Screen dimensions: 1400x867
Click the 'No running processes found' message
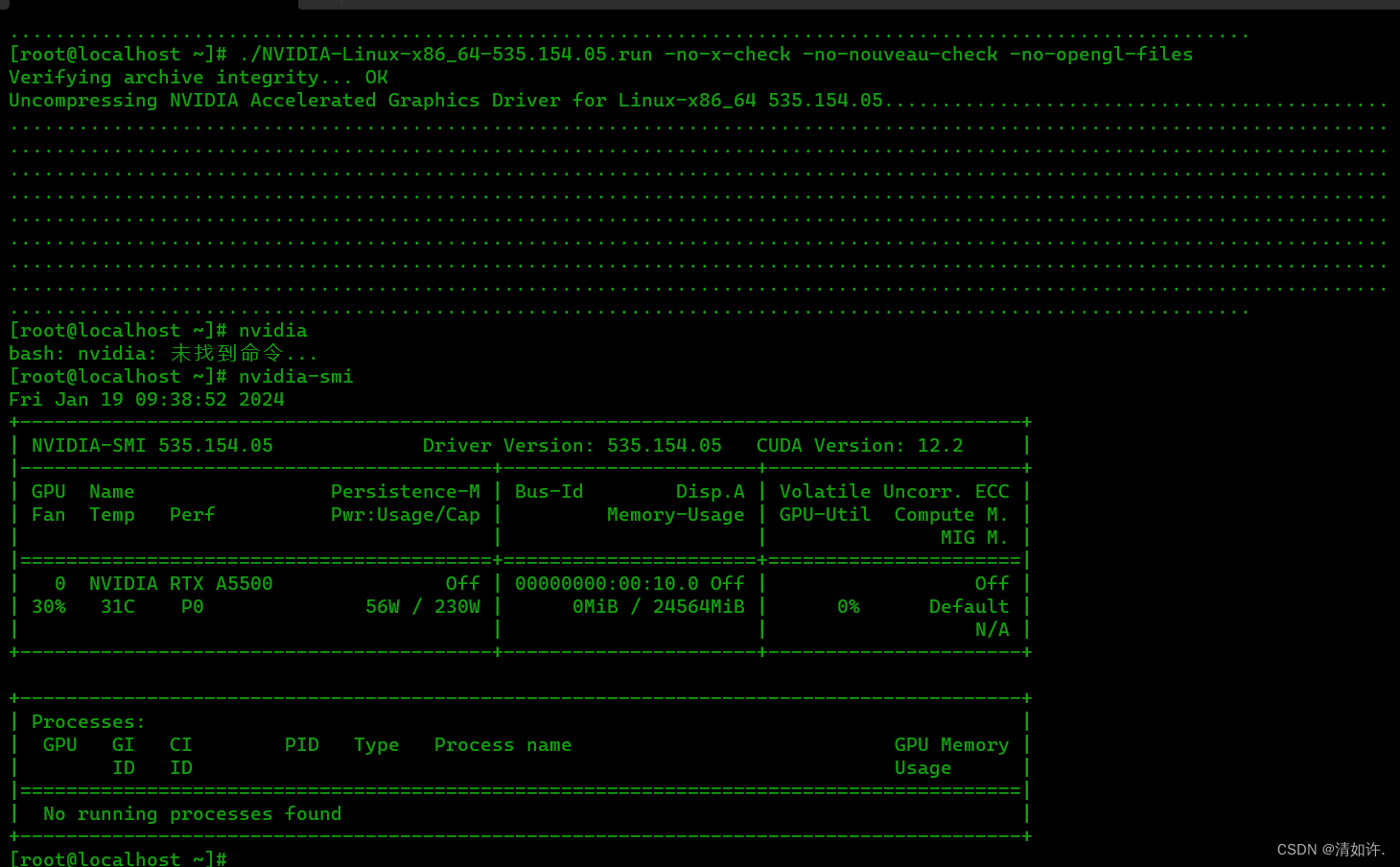(x=193, y=814)
